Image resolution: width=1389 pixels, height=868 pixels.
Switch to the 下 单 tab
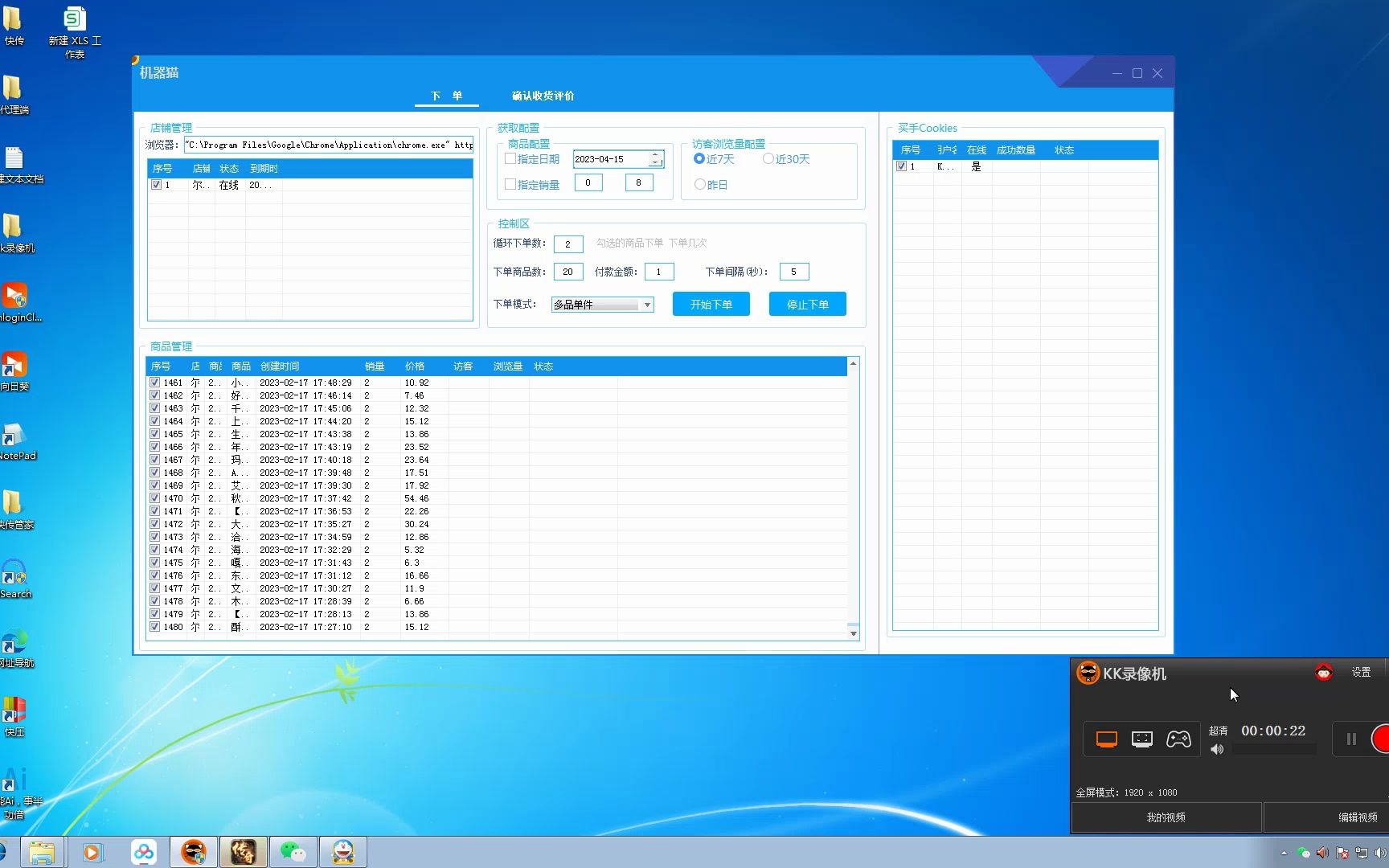446,96
